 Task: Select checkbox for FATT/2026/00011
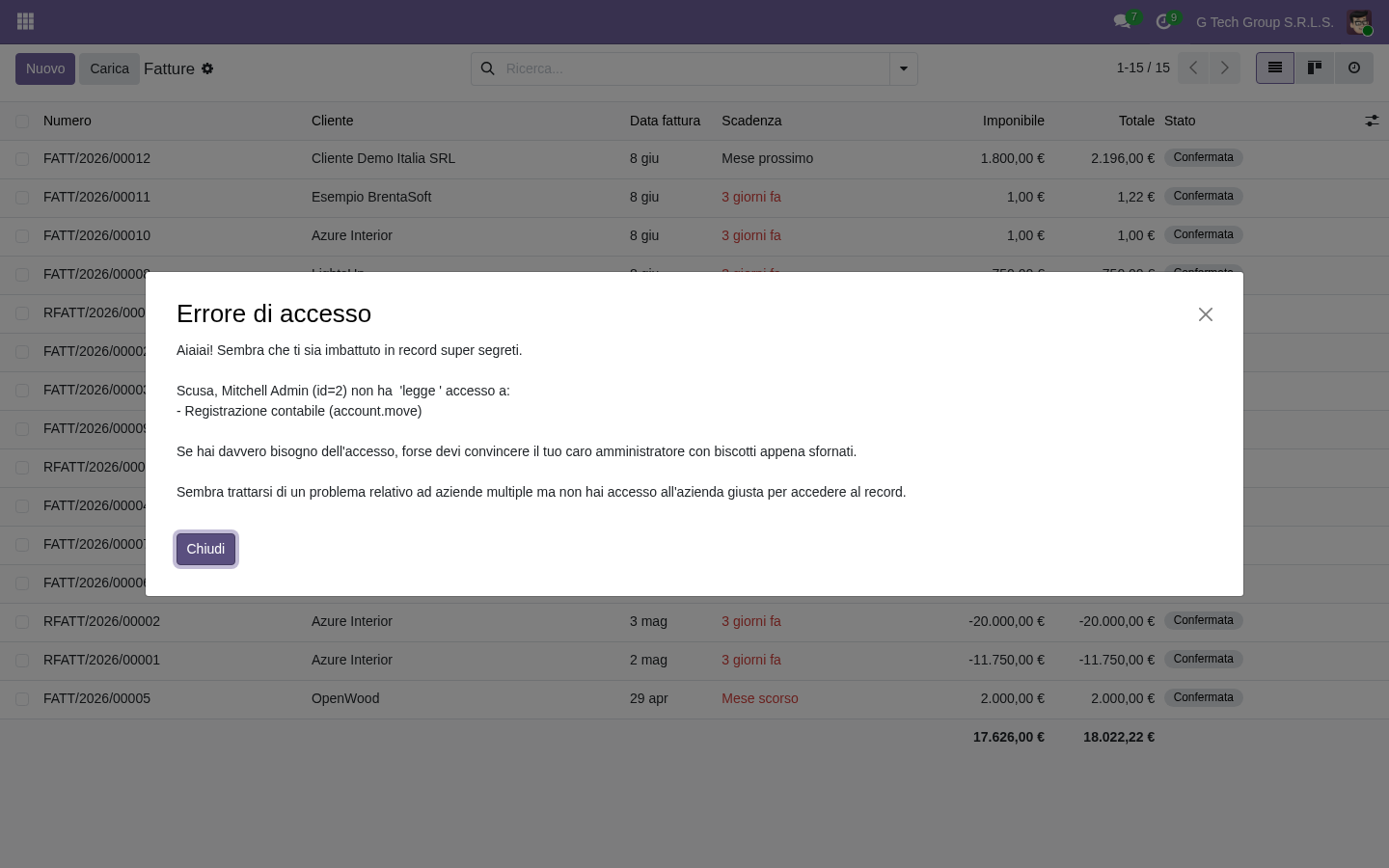[22, 197]
